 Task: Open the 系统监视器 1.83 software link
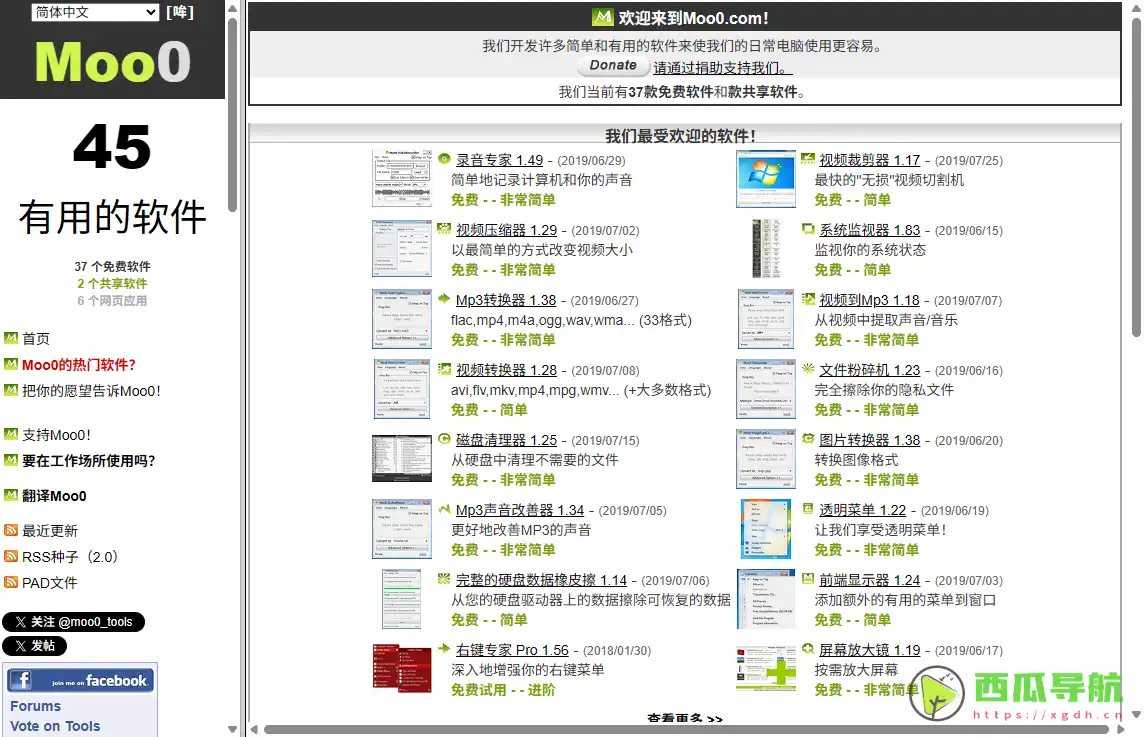click(x=870, y=230)
